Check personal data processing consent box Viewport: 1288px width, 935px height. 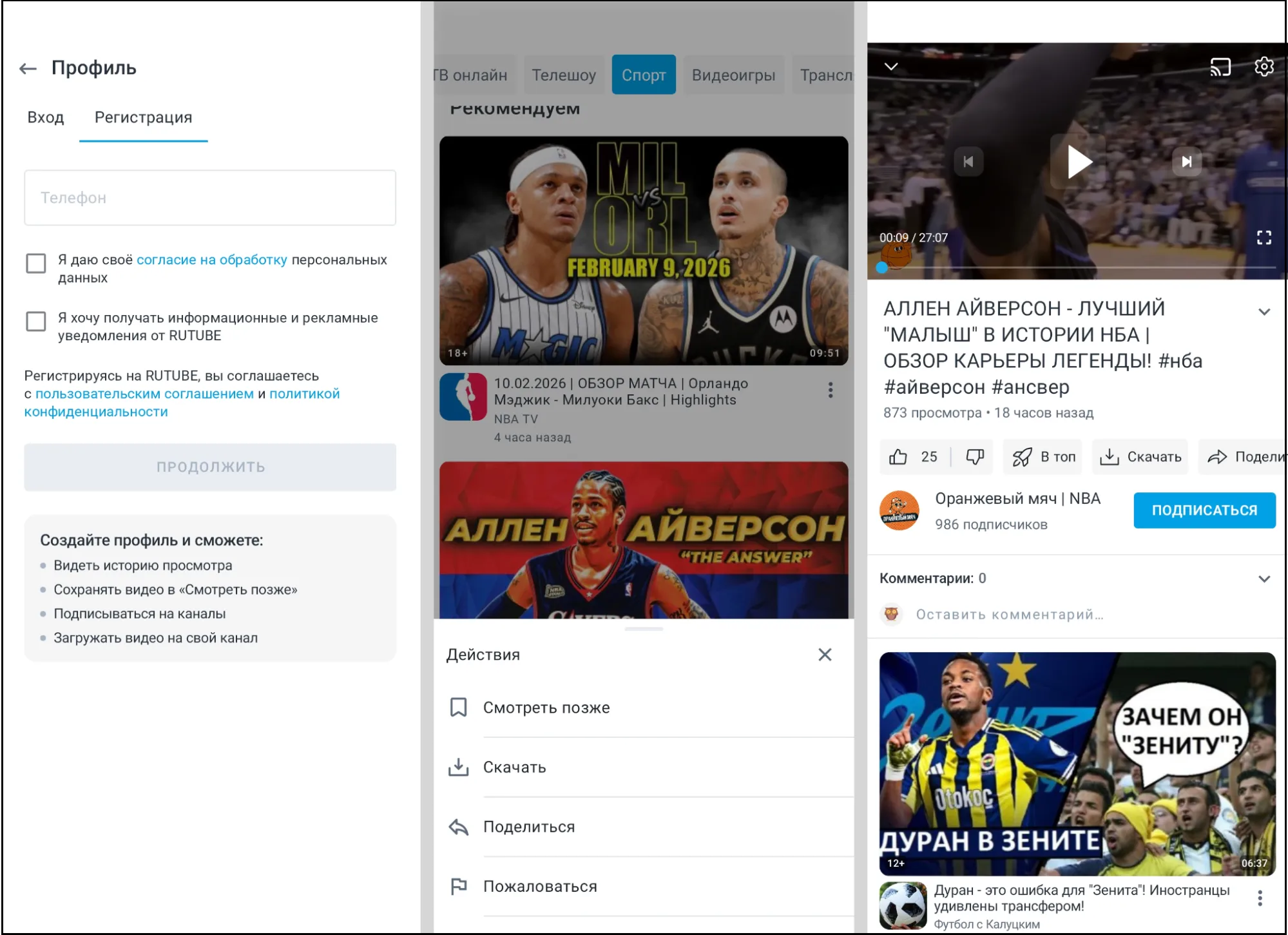pyautogui.click(x=36, y=263)
